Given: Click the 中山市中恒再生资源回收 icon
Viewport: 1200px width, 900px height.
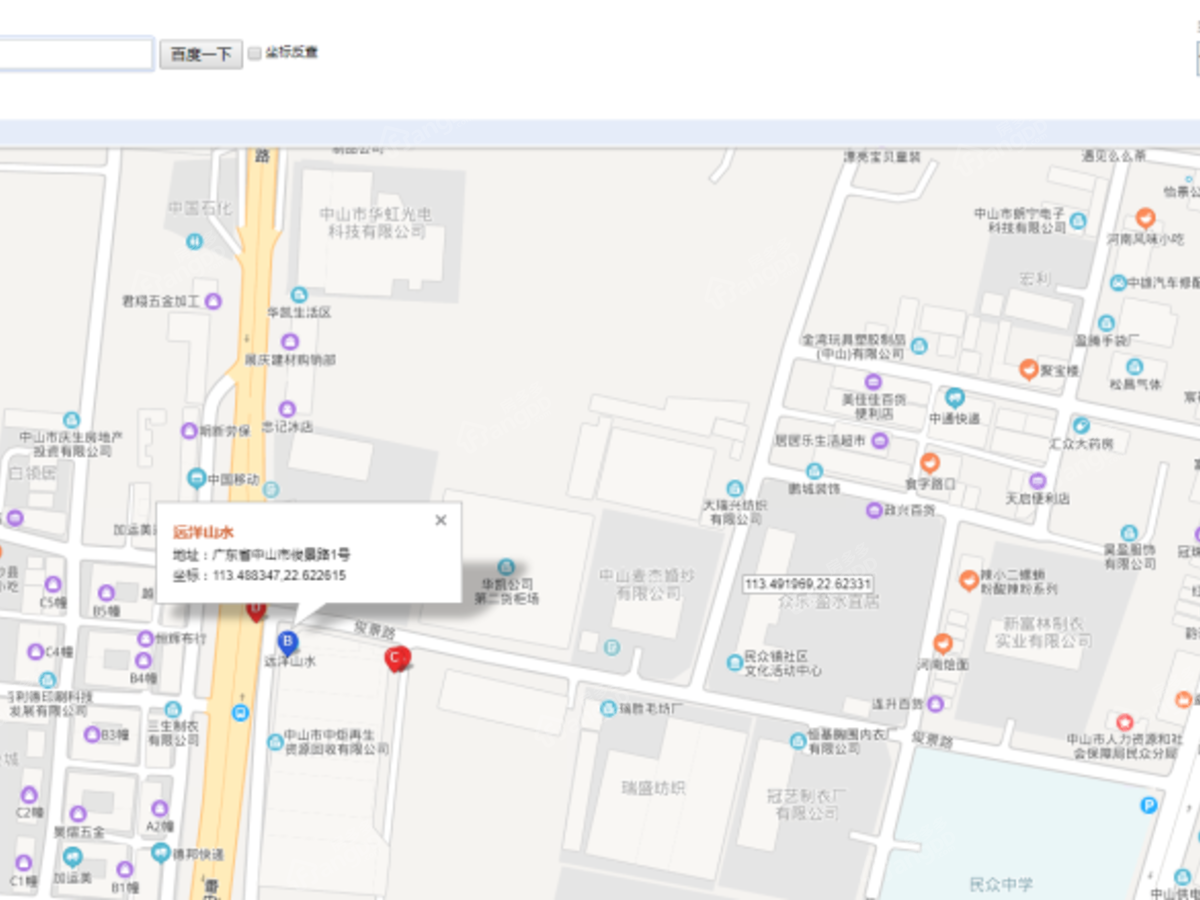Looking at the screenshot, I should [x=275, y=741].
